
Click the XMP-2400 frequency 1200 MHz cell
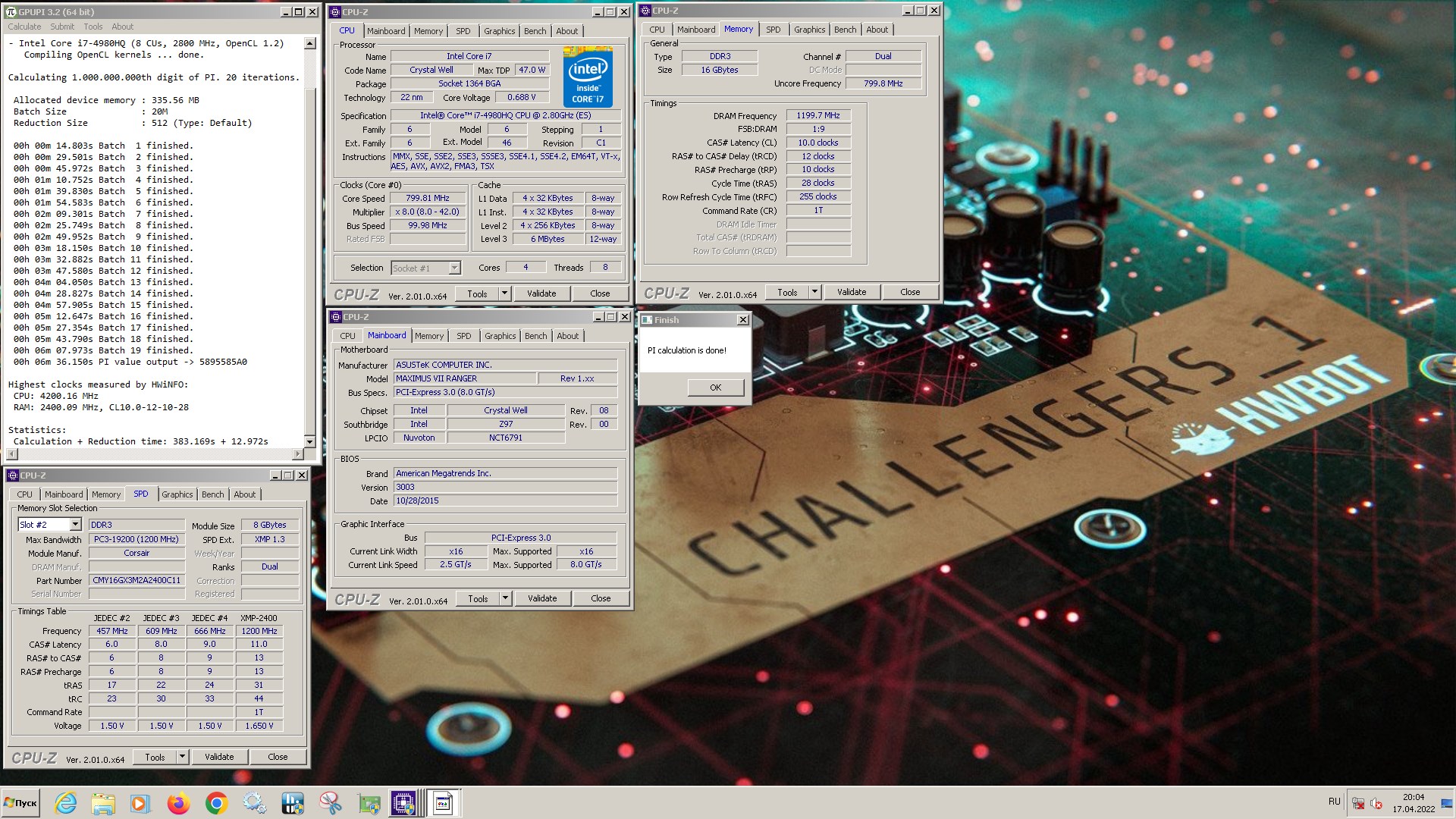[x=259, y=631]
